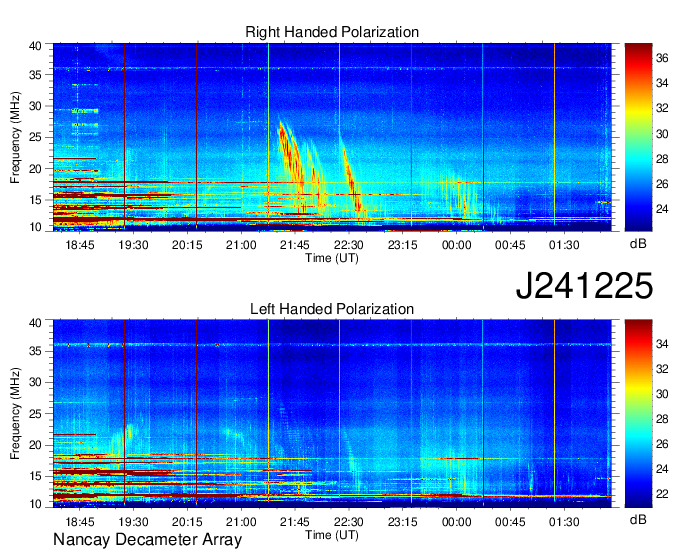Click the 19:30 time tick label on bottom plot
Screen dimensions: 680x552
pyautogui.click(x=134, y=522)
